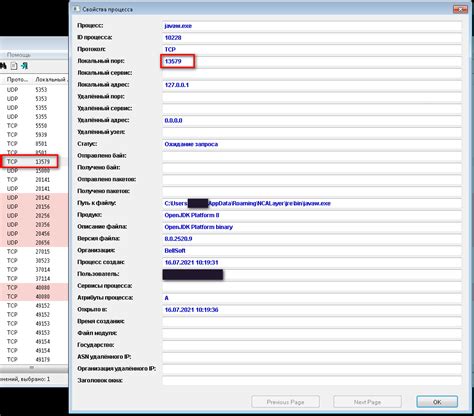Select the TCP 30523 row
Screen dimensions: 474x416
pyautogui.click(x=34, y=261)
